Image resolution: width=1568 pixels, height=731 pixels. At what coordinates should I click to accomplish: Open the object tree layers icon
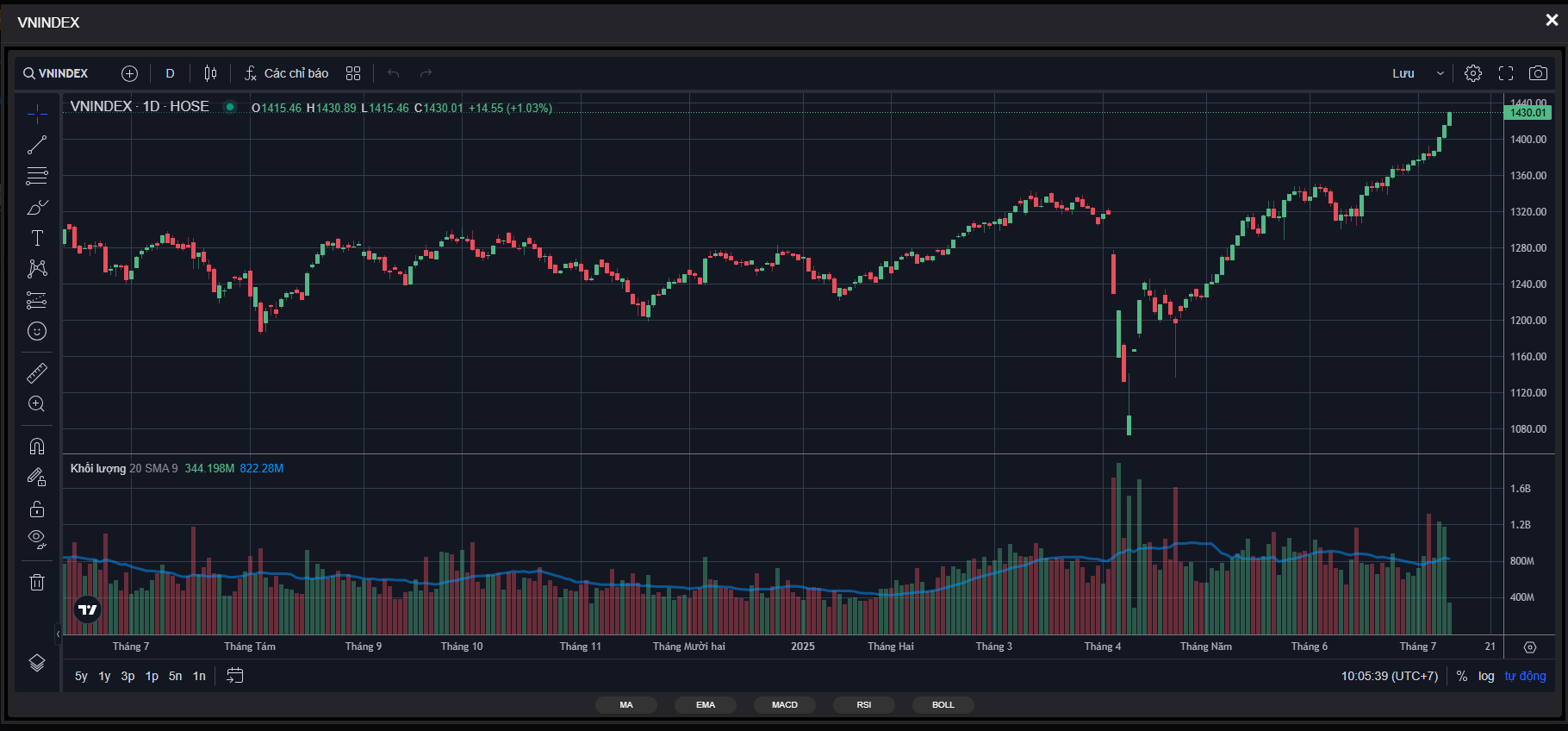pos(37,663)
